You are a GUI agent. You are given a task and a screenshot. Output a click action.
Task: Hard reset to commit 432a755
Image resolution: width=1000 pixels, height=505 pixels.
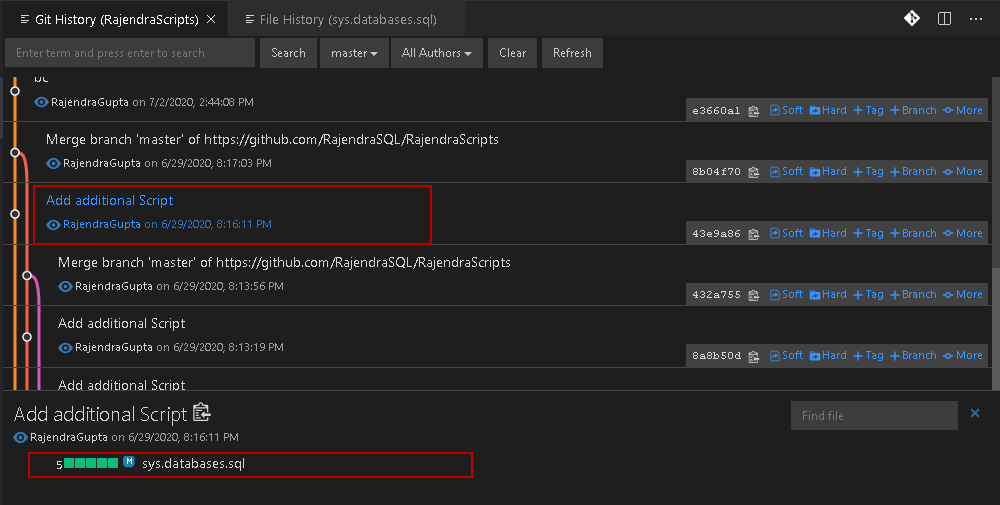(828, 295)
